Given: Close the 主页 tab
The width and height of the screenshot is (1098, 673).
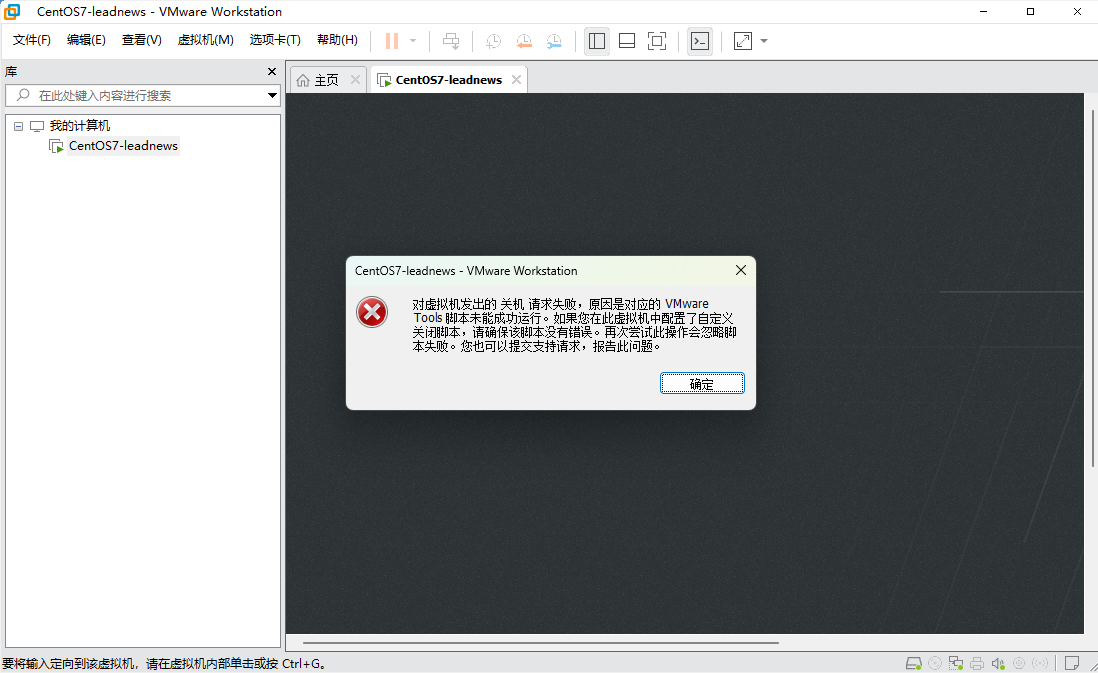Looking at the screenshot, I should click(355, 80).
